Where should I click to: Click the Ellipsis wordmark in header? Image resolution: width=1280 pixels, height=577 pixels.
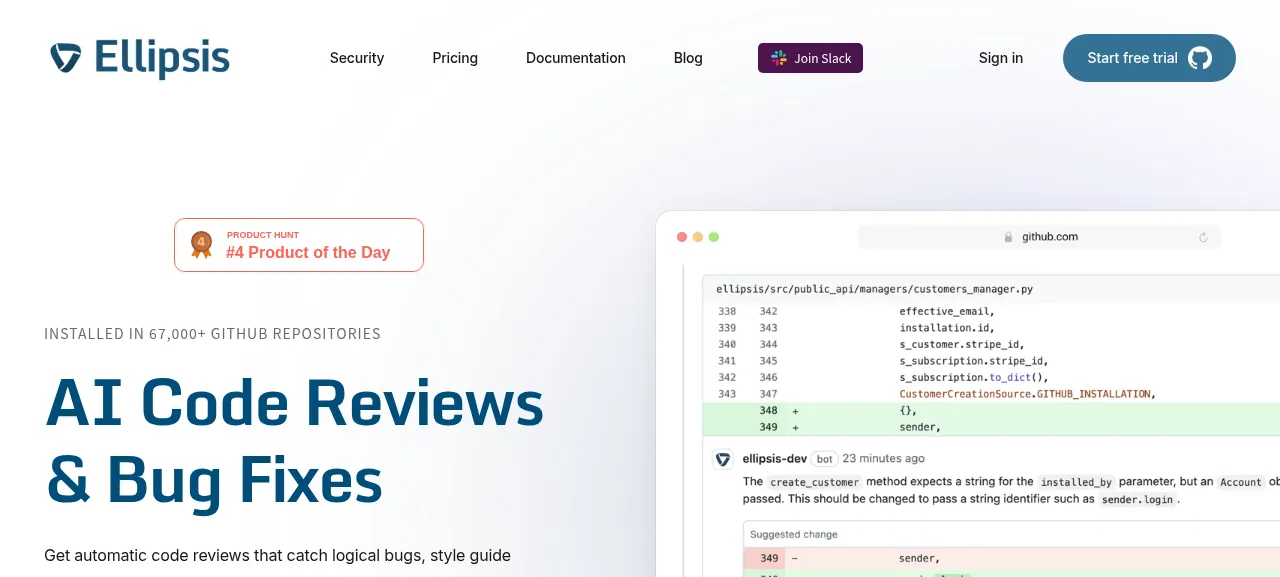click(x=162, y=59)
